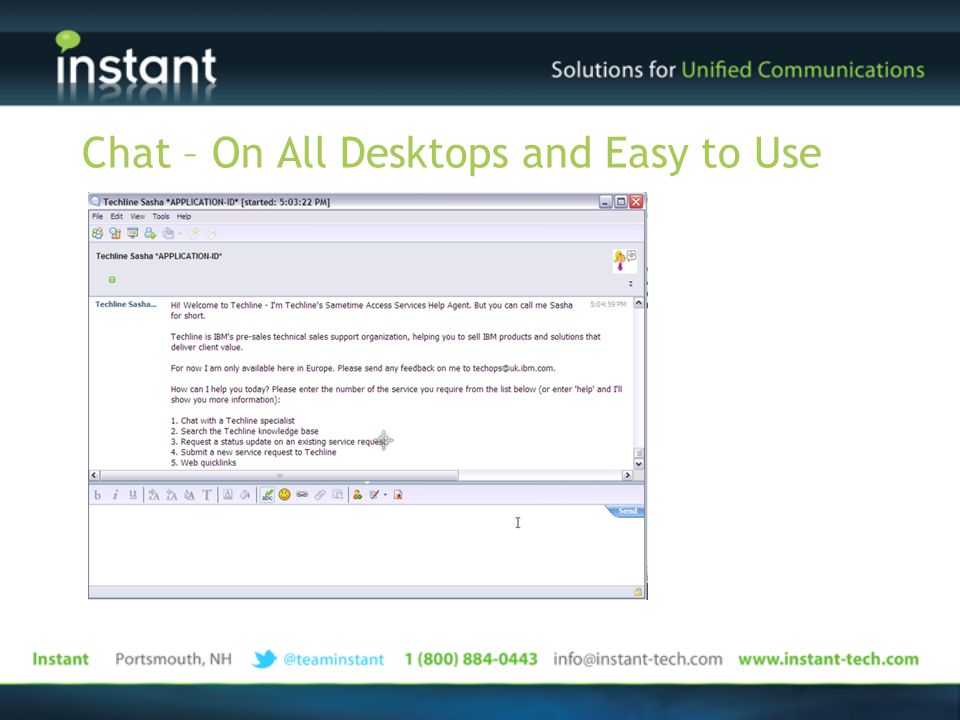
Task: Click the screen sharing monitor icon
Action: point(132,233)
